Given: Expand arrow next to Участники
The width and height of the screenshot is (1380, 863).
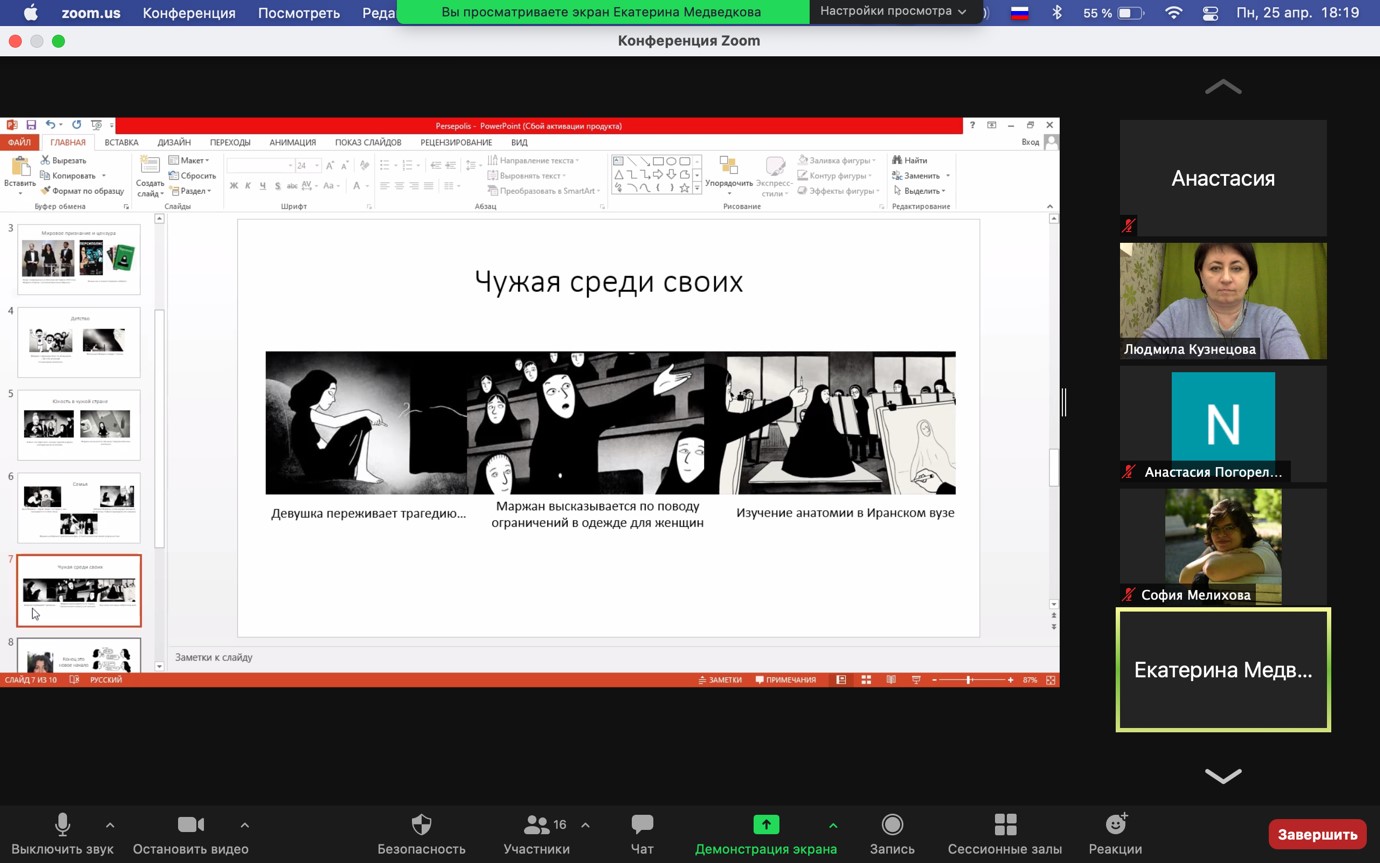Looking at the screenshot, I should tap(585, 825).
